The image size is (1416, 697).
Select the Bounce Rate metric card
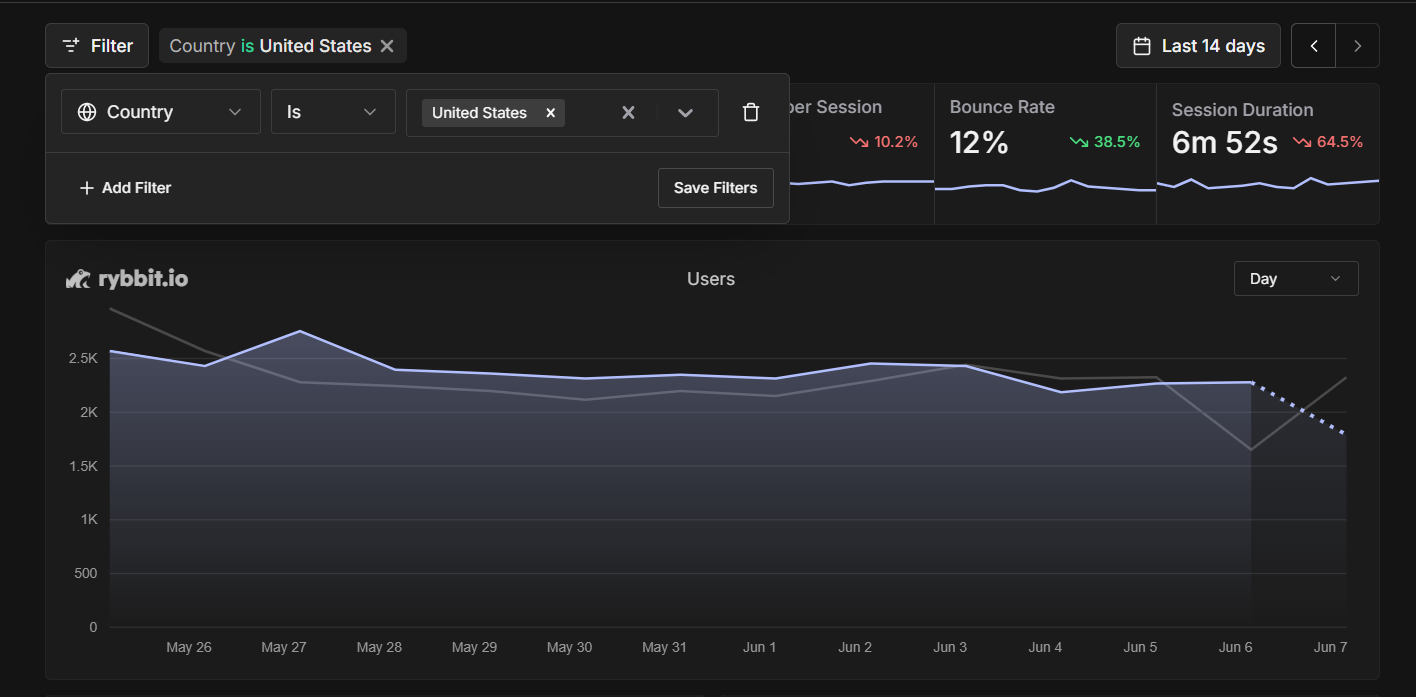pos(1044,152)
